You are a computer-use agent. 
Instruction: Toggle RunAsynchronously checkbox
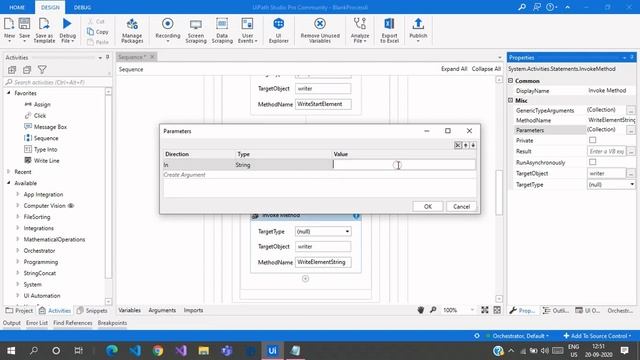click(592, 162)
